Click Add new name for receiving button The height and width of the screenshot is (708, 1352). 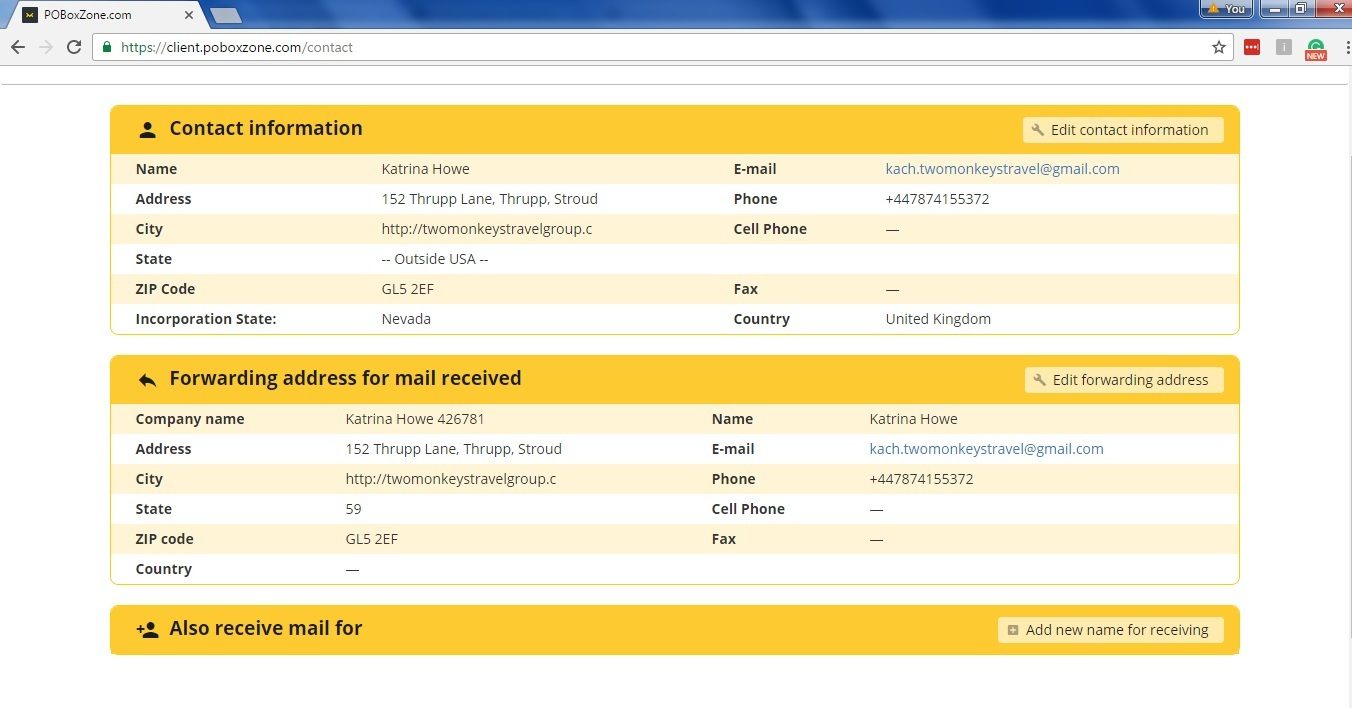(x=1111, y=630)
